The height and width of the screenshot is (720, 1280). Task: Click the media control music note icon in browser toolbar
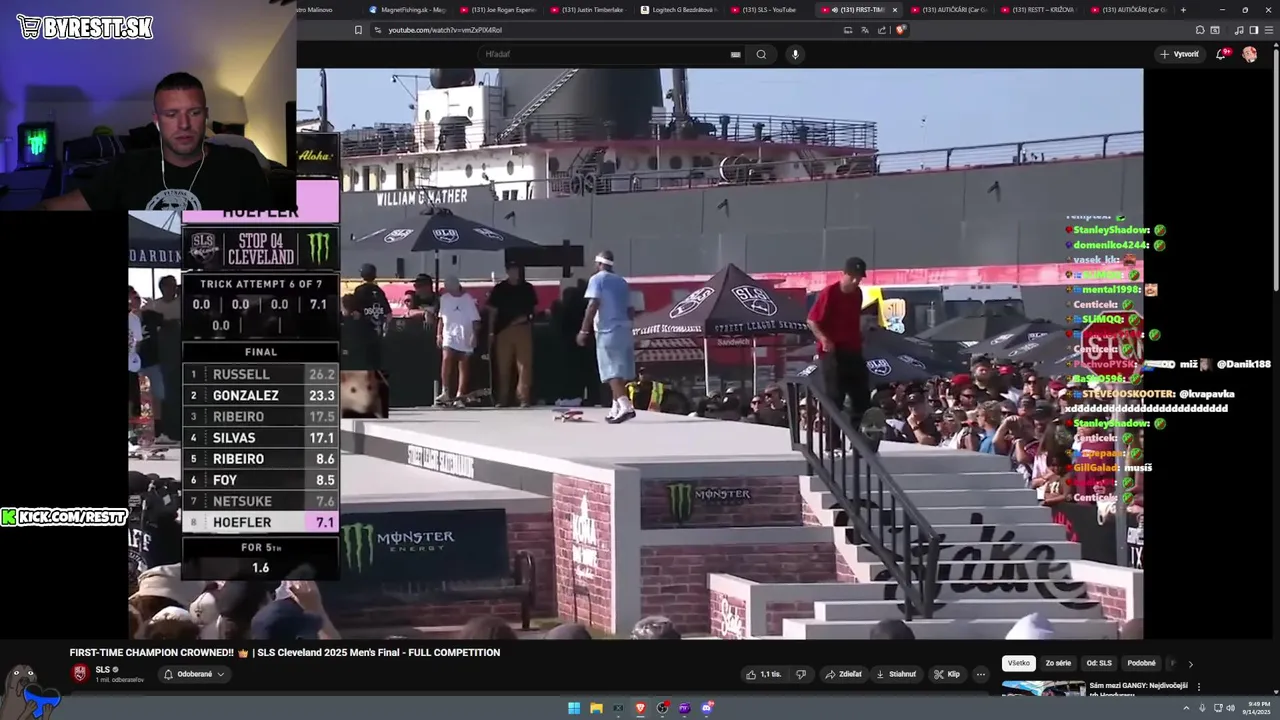(x=1240, y=30)
